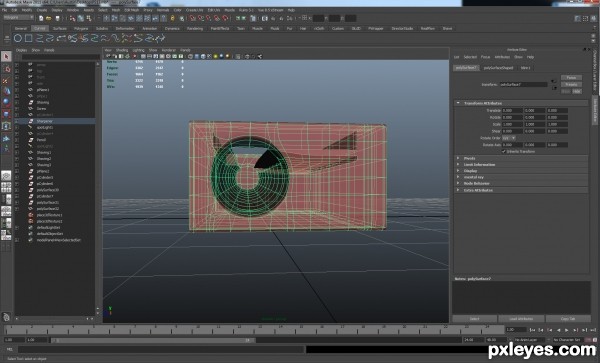Click the four-view layout icon
The image size is (600, 363).
[6, 187]
